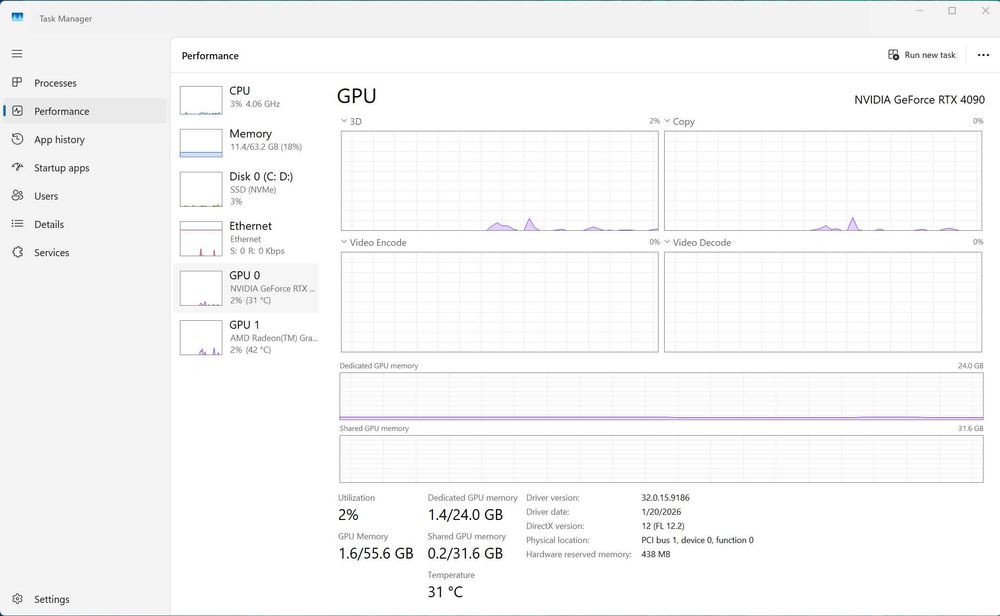
Task: Select the GPU 0 mini graph thumbnail
Action: 201,288
